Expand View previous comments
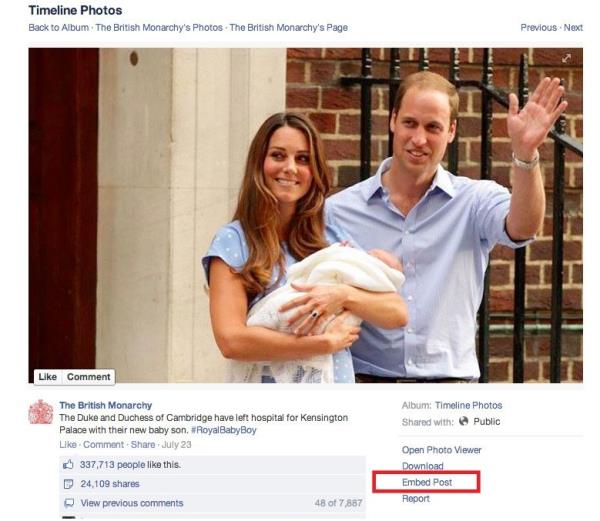 click(x=132, y=503)
